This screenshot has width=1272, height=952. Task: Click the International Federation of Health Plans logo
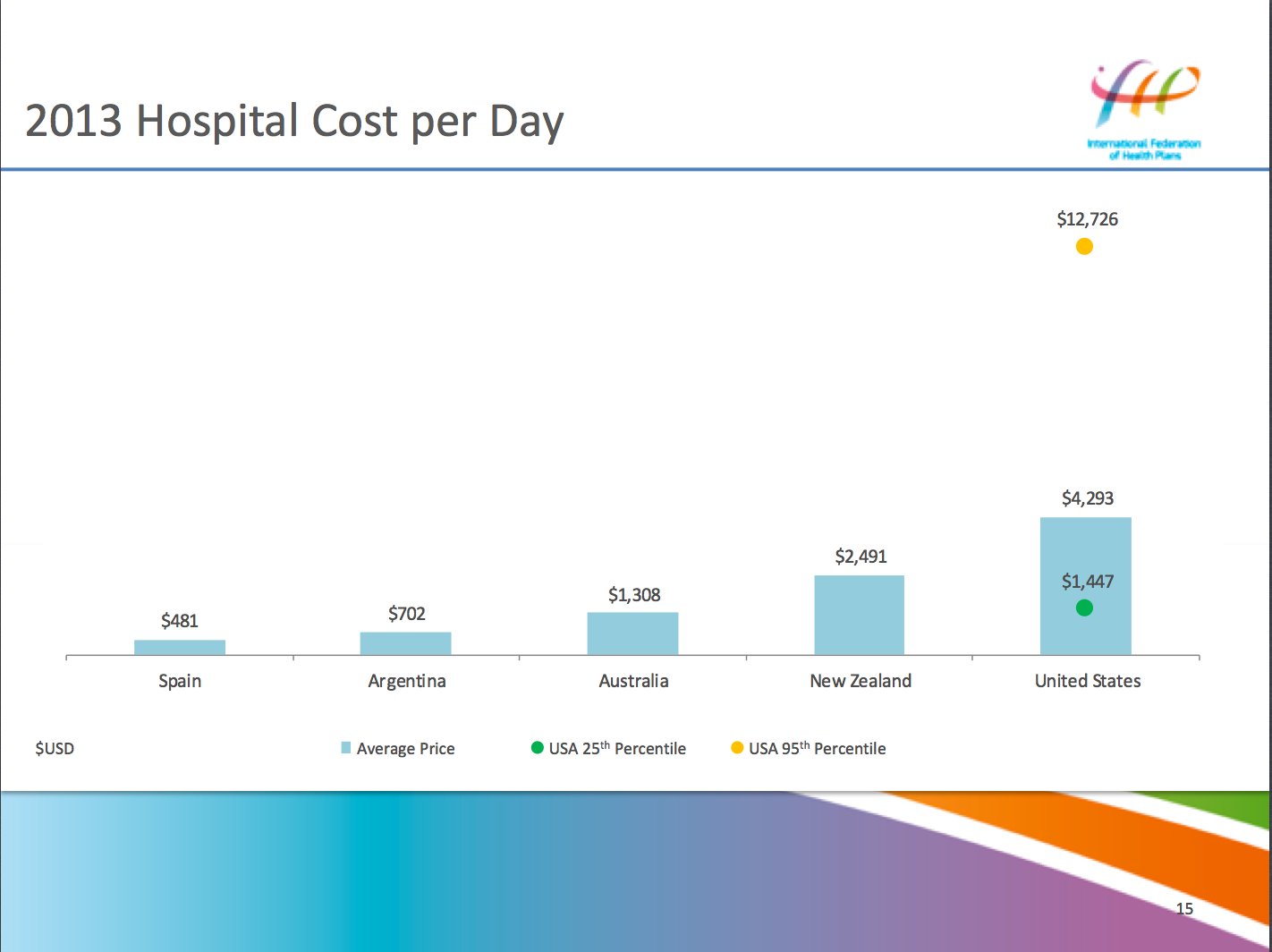tap(1144, 110)
